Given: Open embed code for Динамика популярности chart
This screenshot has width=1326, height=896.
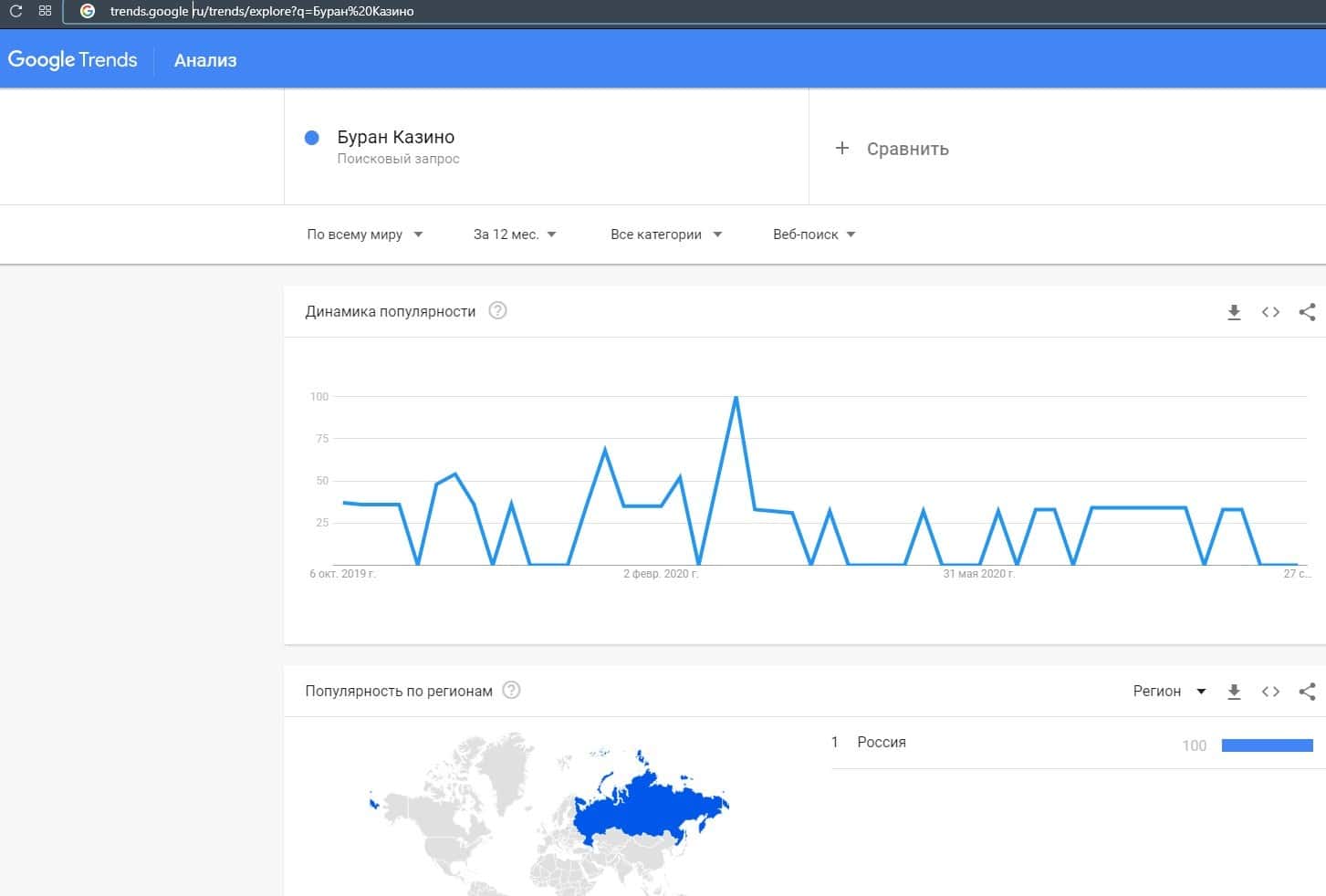Looking at the screenshot, I should click(x=1270, y=312).
